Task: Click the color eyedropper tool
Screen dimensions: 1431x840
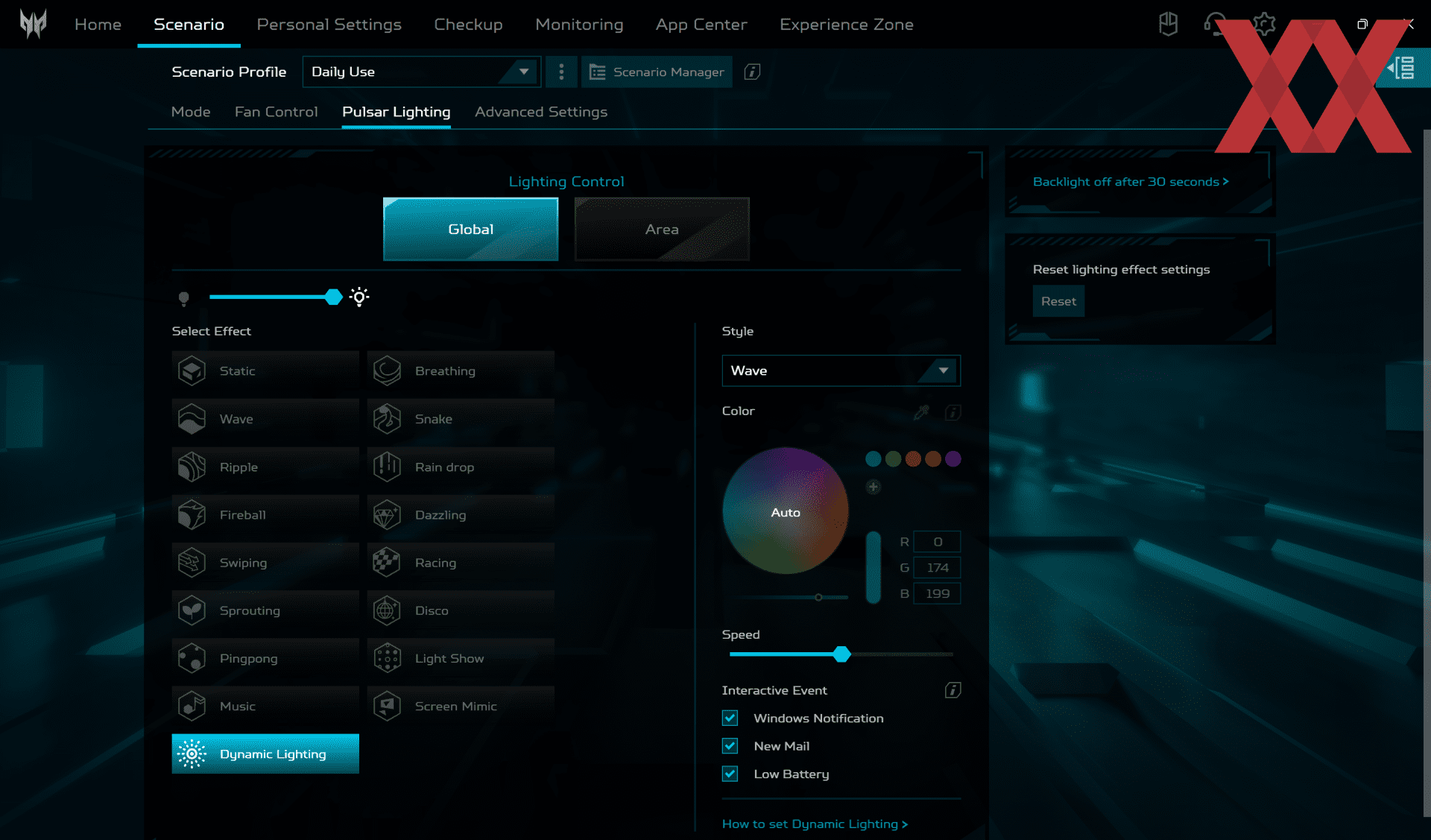Action: (922, 412)
